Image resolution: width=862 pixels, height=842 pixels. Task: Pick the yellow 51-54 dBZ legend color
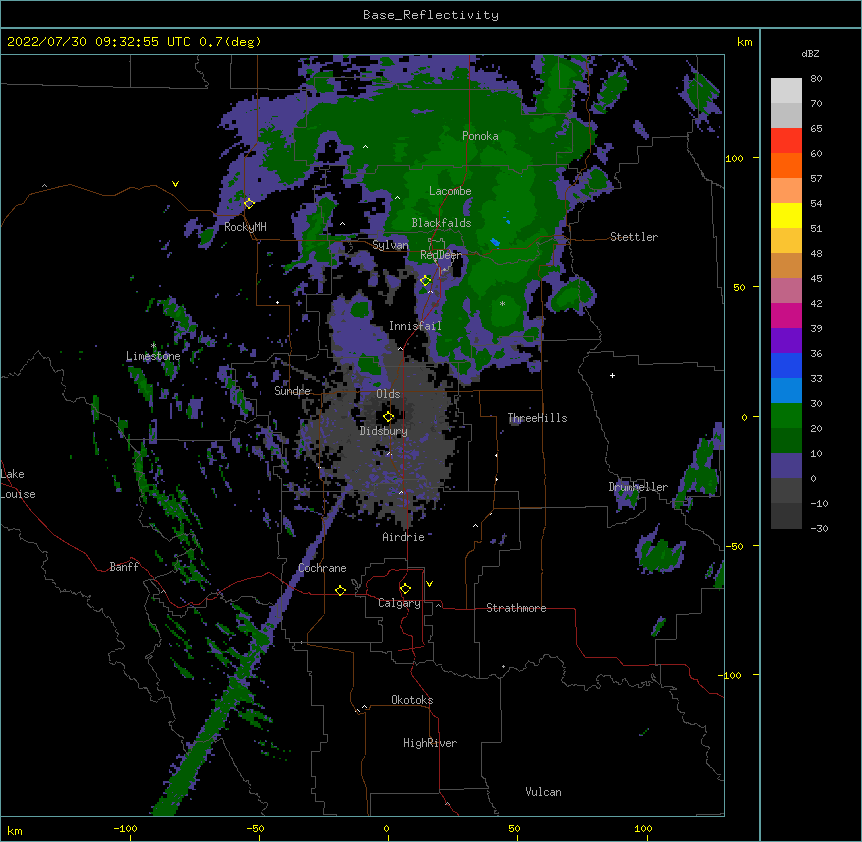(x=786, y=216)
